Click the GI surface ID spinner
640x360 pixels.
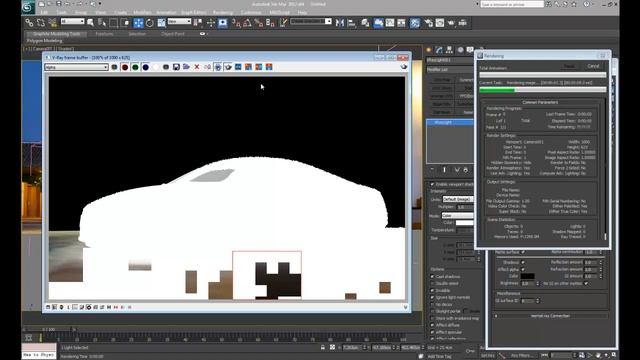[x=538, y=301]
